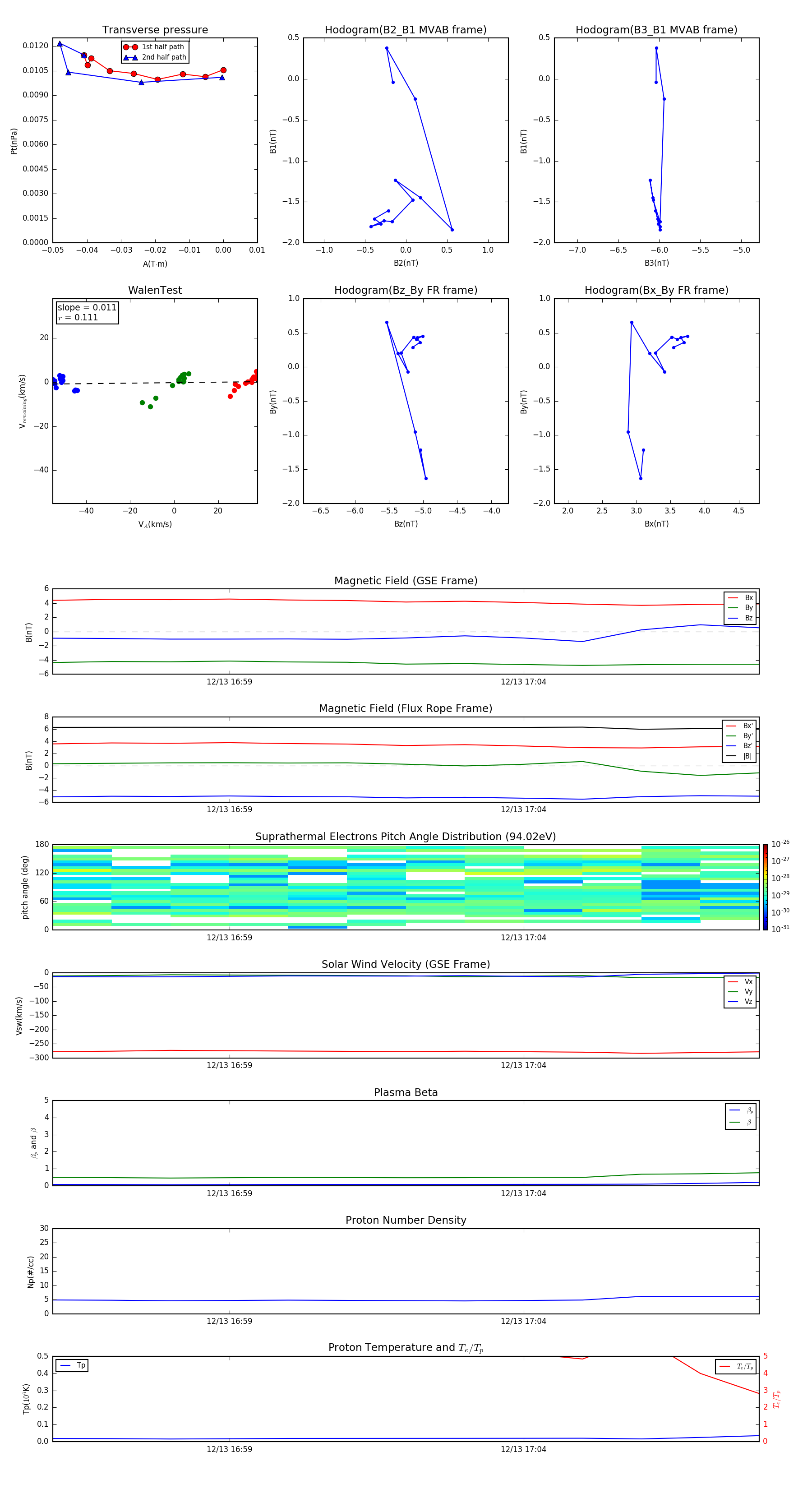Select the "Hodogram(Bx_By FR frame)" title
Image resolution: width=812 pixels, height=1489 pixels.
tap(656, 290)
